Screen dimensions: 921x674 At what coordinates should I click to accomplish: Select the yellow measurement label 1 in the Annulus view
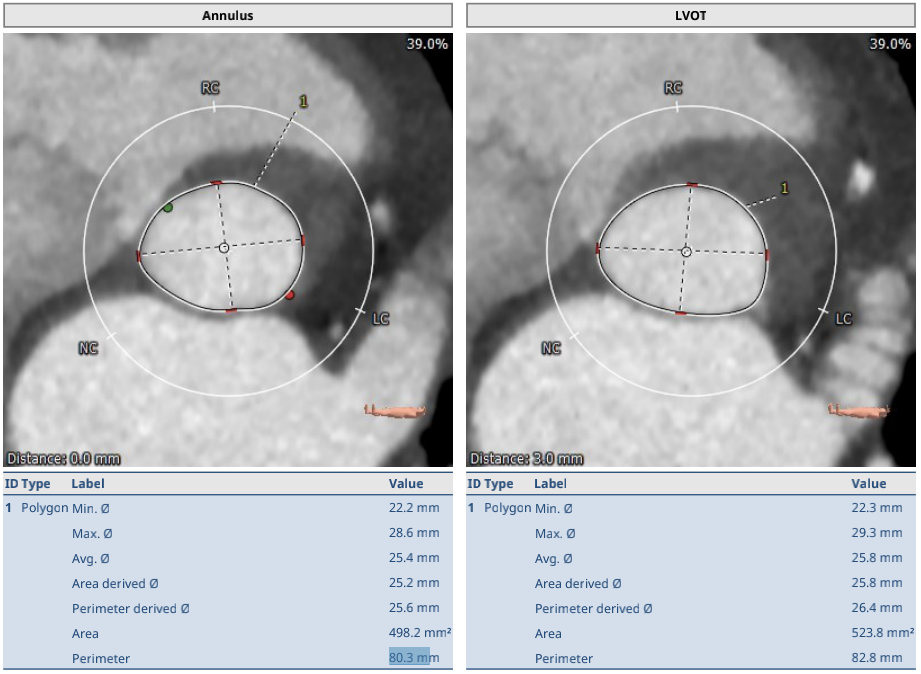point(303,101)
